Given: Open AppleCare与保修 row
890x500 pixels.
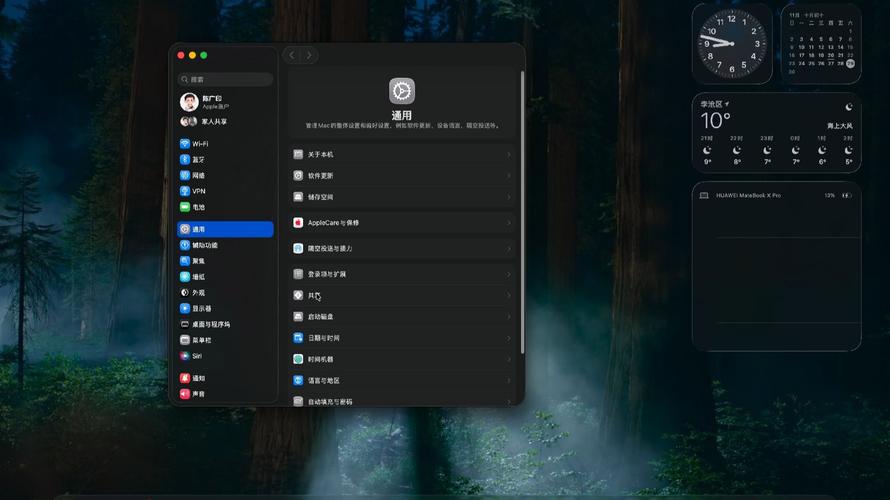Looking at the screenshot, I should 402,222.
